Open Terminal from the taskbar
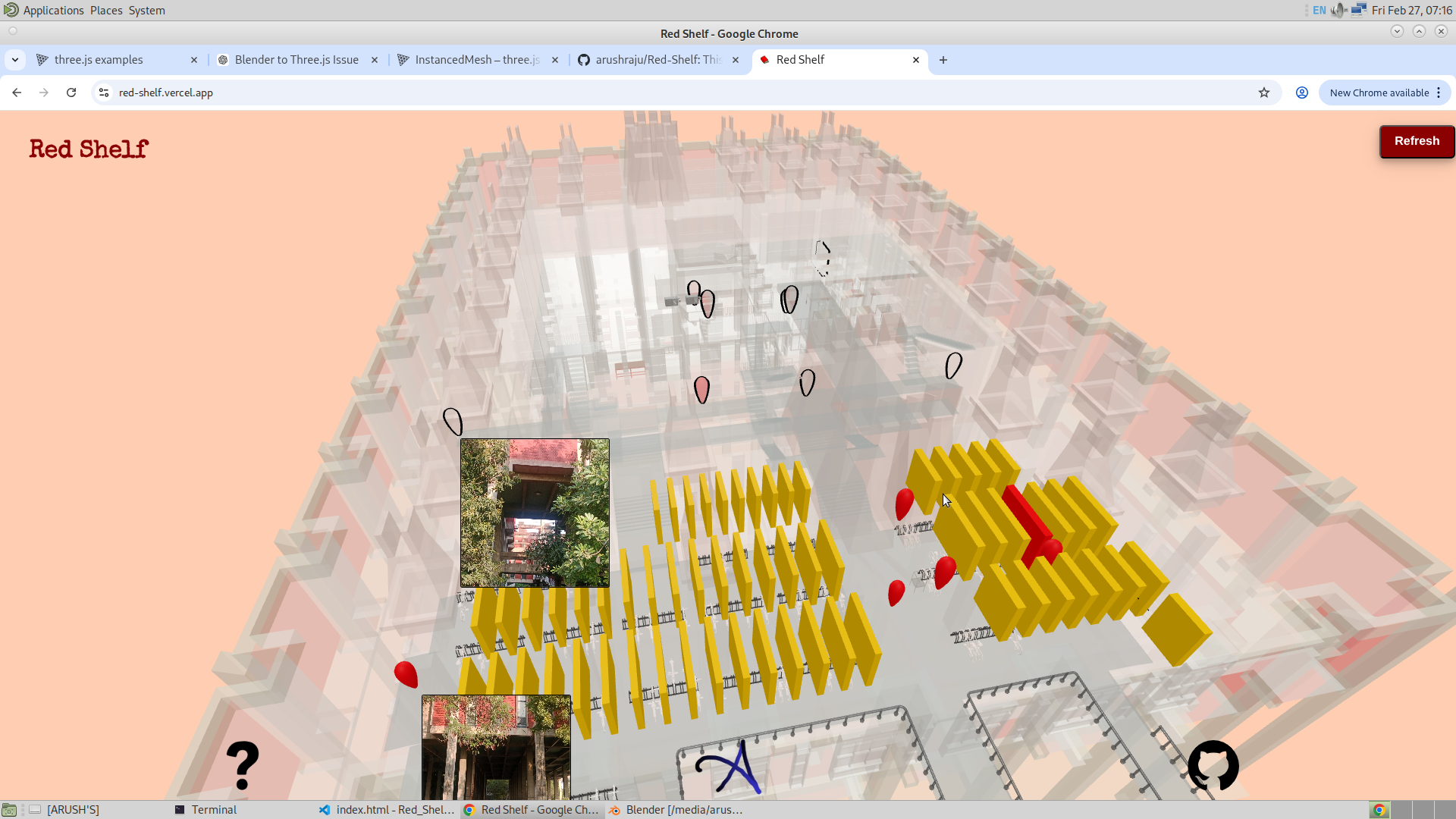Image resolution: width=1456 pixels, height=819 pixels. click(213, 809)
